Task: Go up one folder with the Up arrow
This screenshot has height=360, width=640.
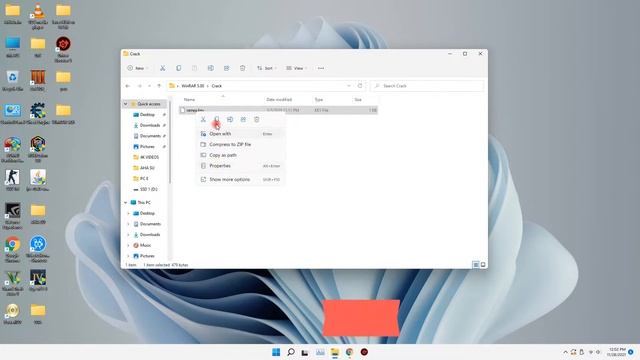Action: tap(159, 86)
